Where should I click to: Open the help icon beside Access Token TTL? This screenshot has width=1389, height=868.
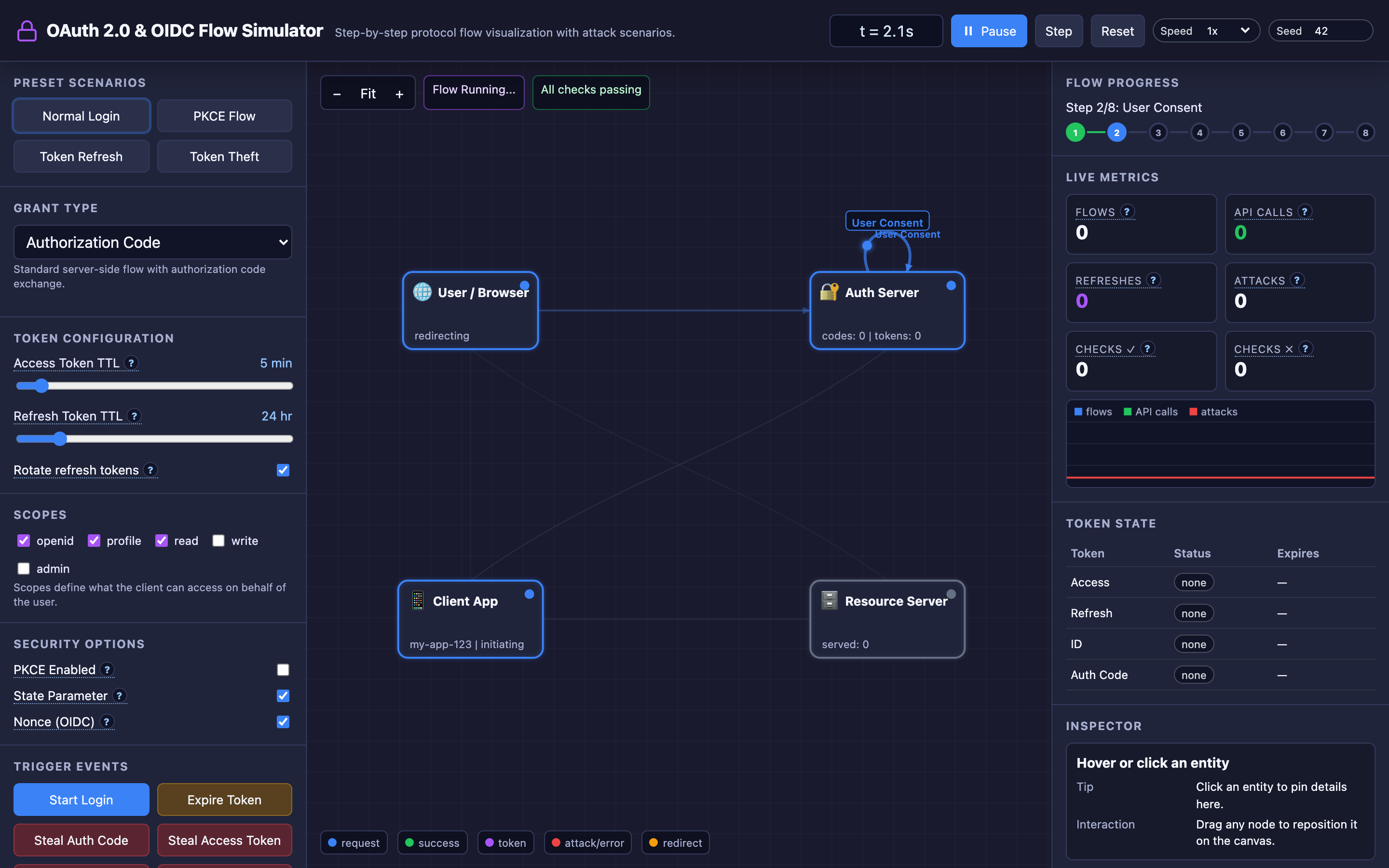(132, 362)
